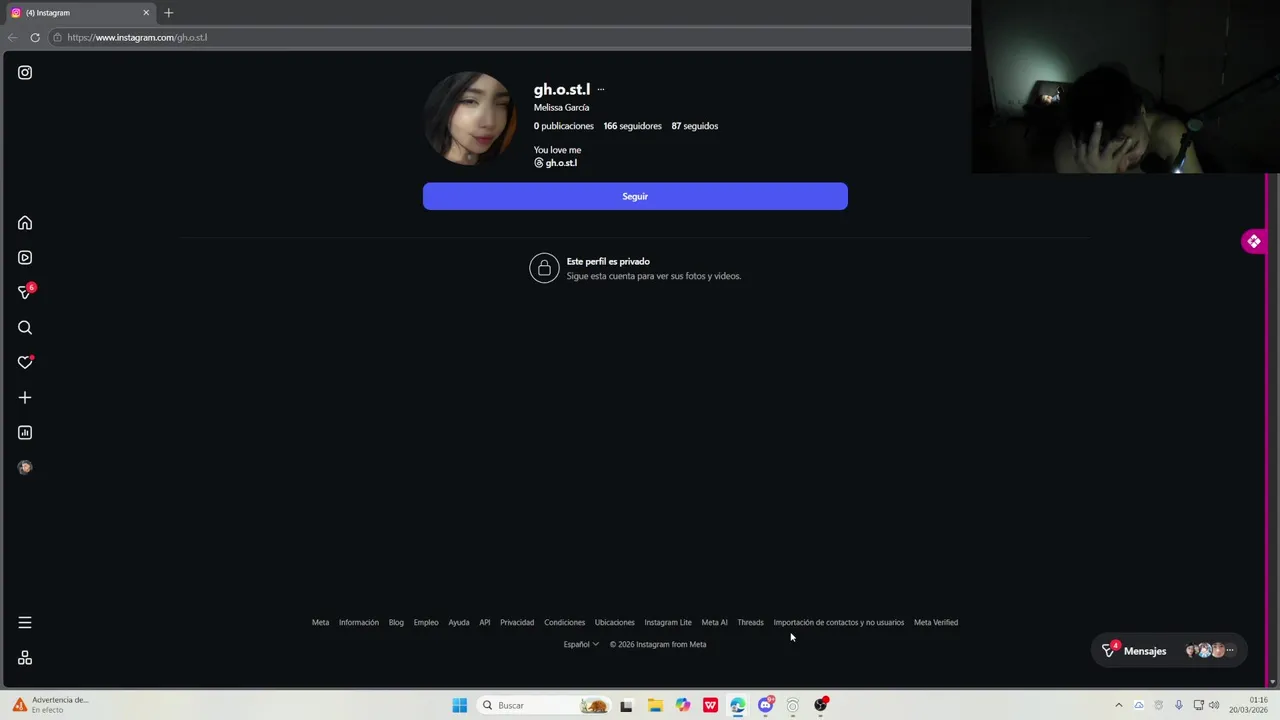Open the volume speaker tray icon

(1214, 705)
